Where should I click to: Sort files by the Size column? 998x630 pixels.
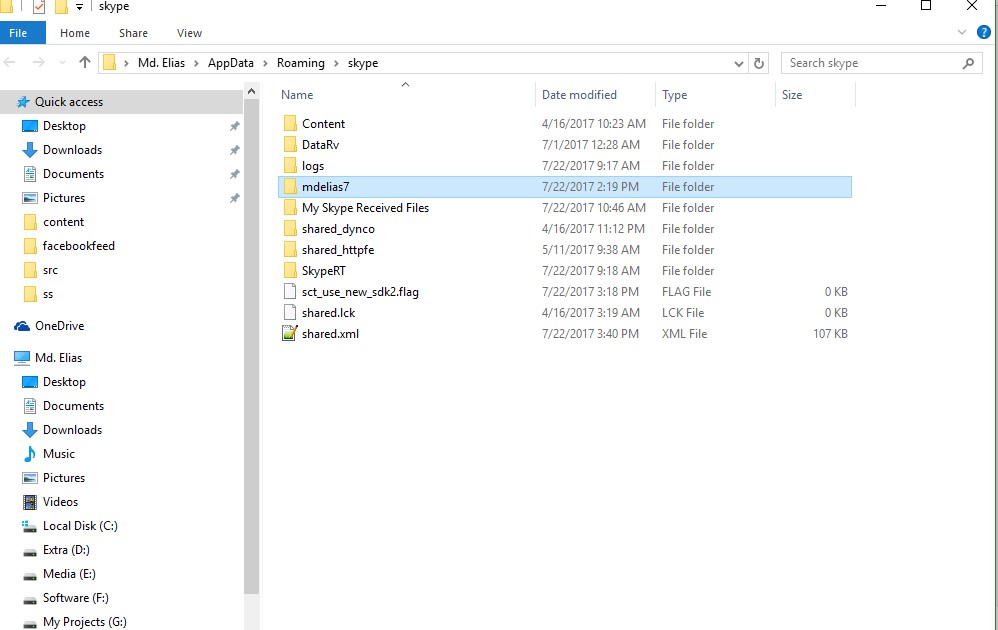click(x=792, y=95)
